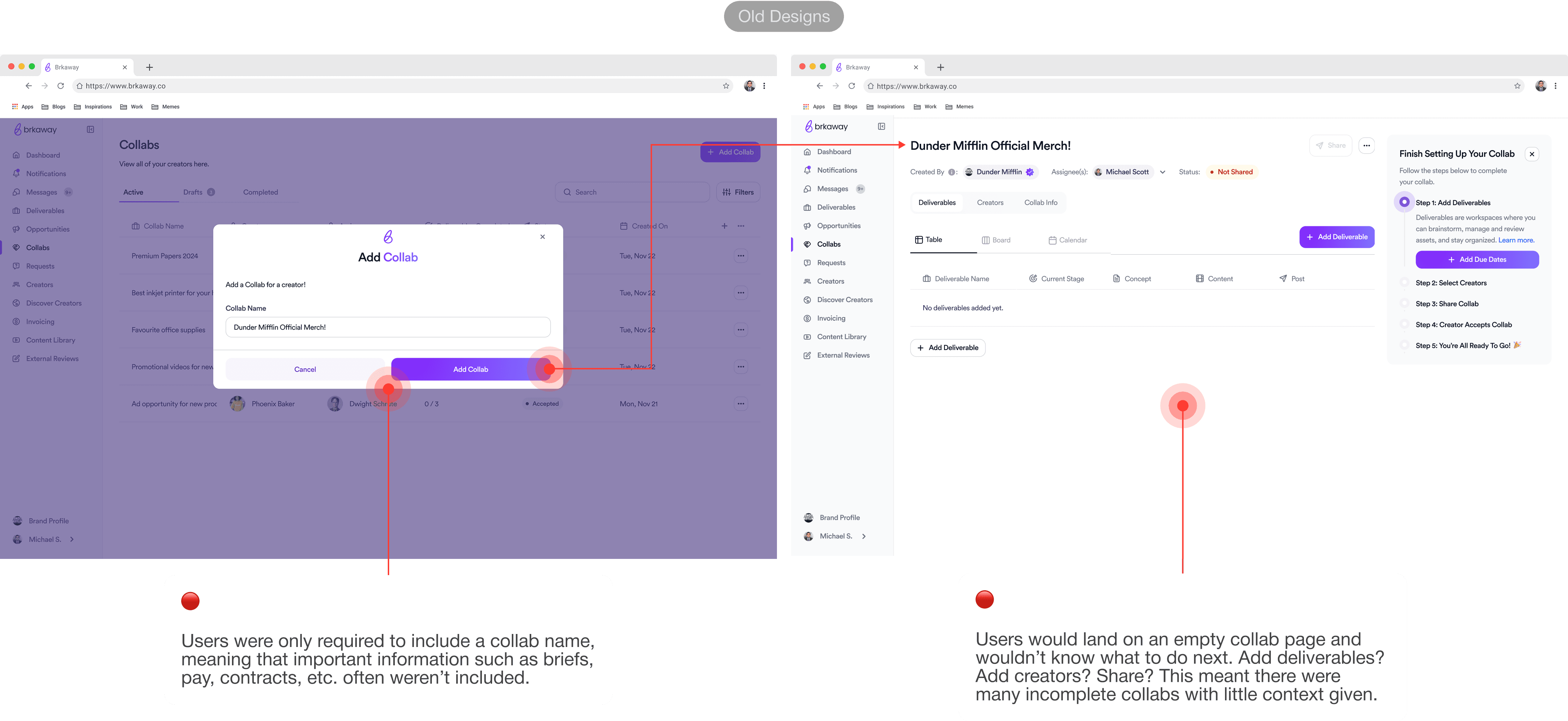Close the Brkaway tab in the Dunder Mifflin Merch window
1568x721 pixels.
pos(915,67)
